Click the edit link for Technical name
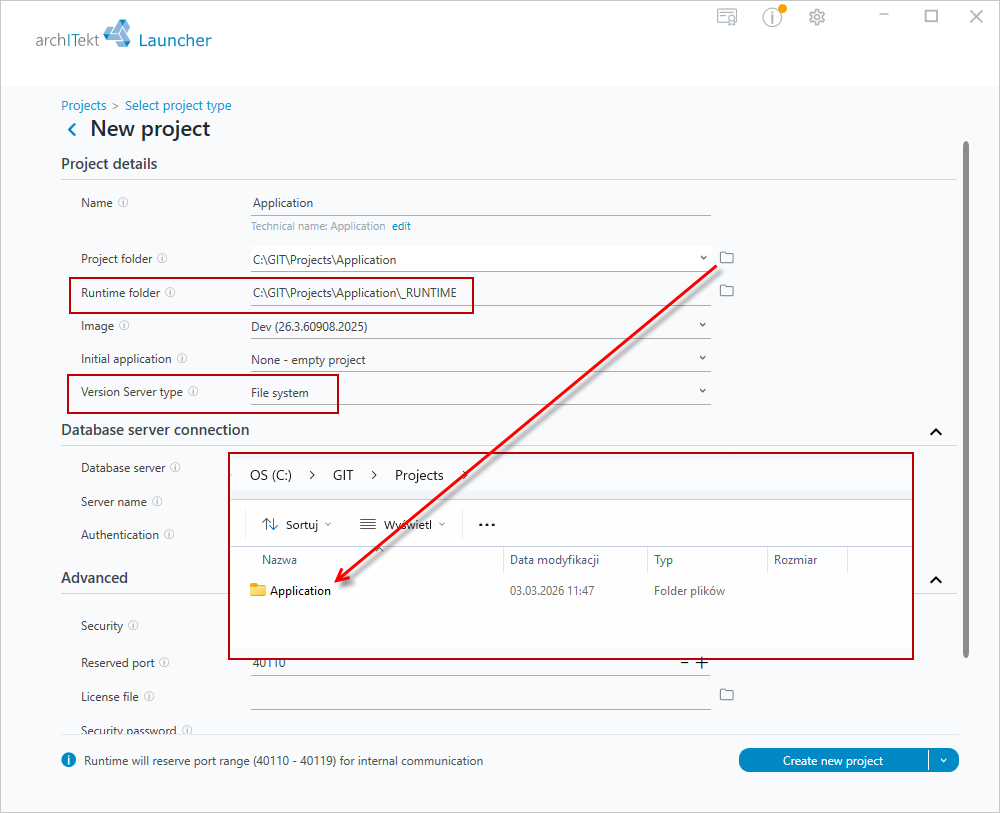Viewport: 1000px width, 813px height. click(401, 226)
